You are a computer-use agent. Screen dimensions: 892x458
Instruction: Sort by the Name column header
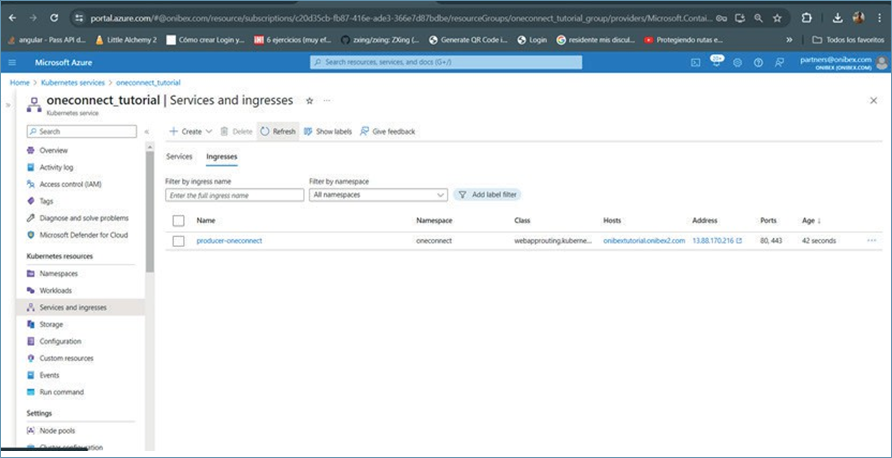[206, 221]
